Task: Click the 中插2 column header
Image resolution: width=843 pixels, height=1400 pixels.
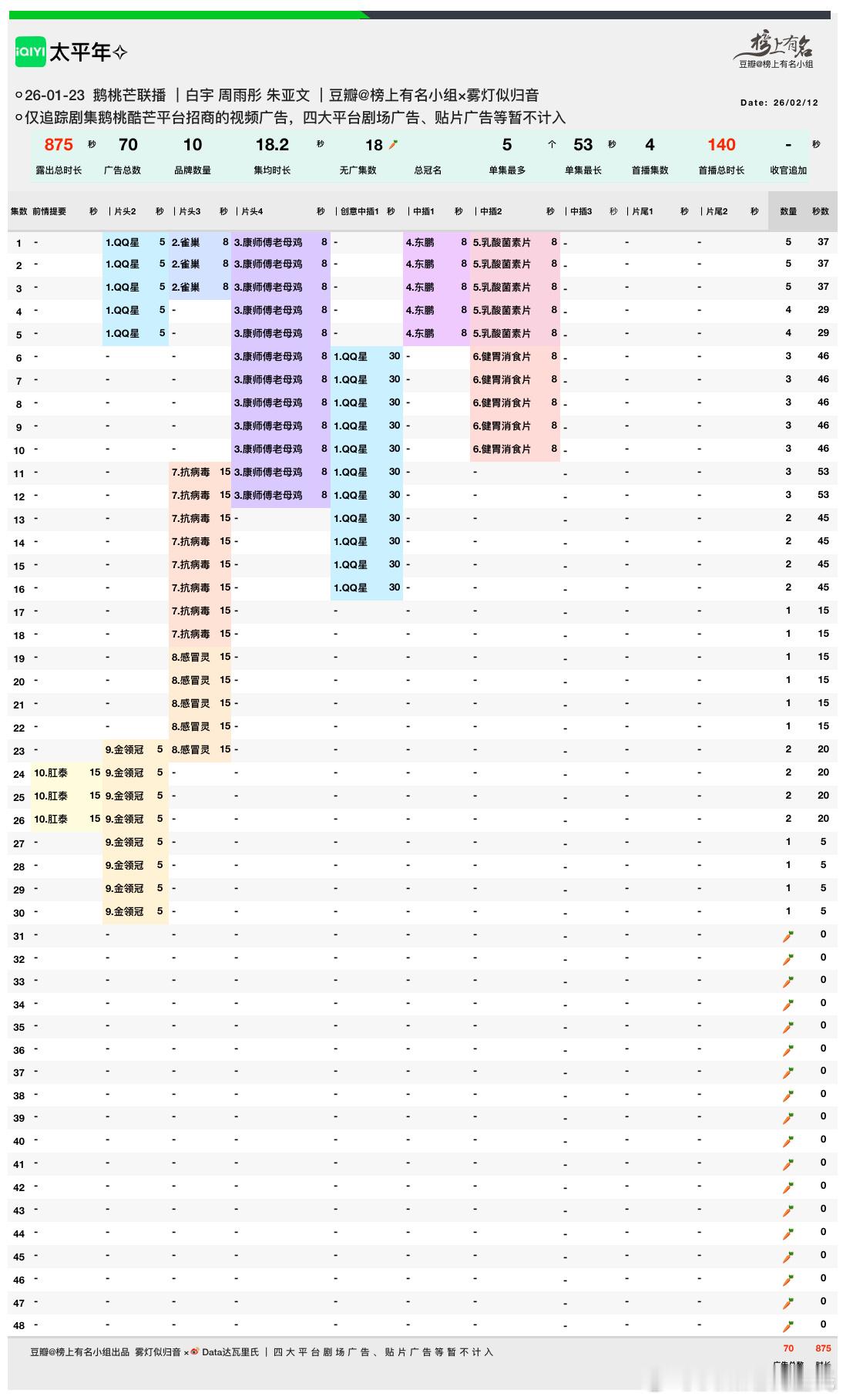Action: (491, 211)
